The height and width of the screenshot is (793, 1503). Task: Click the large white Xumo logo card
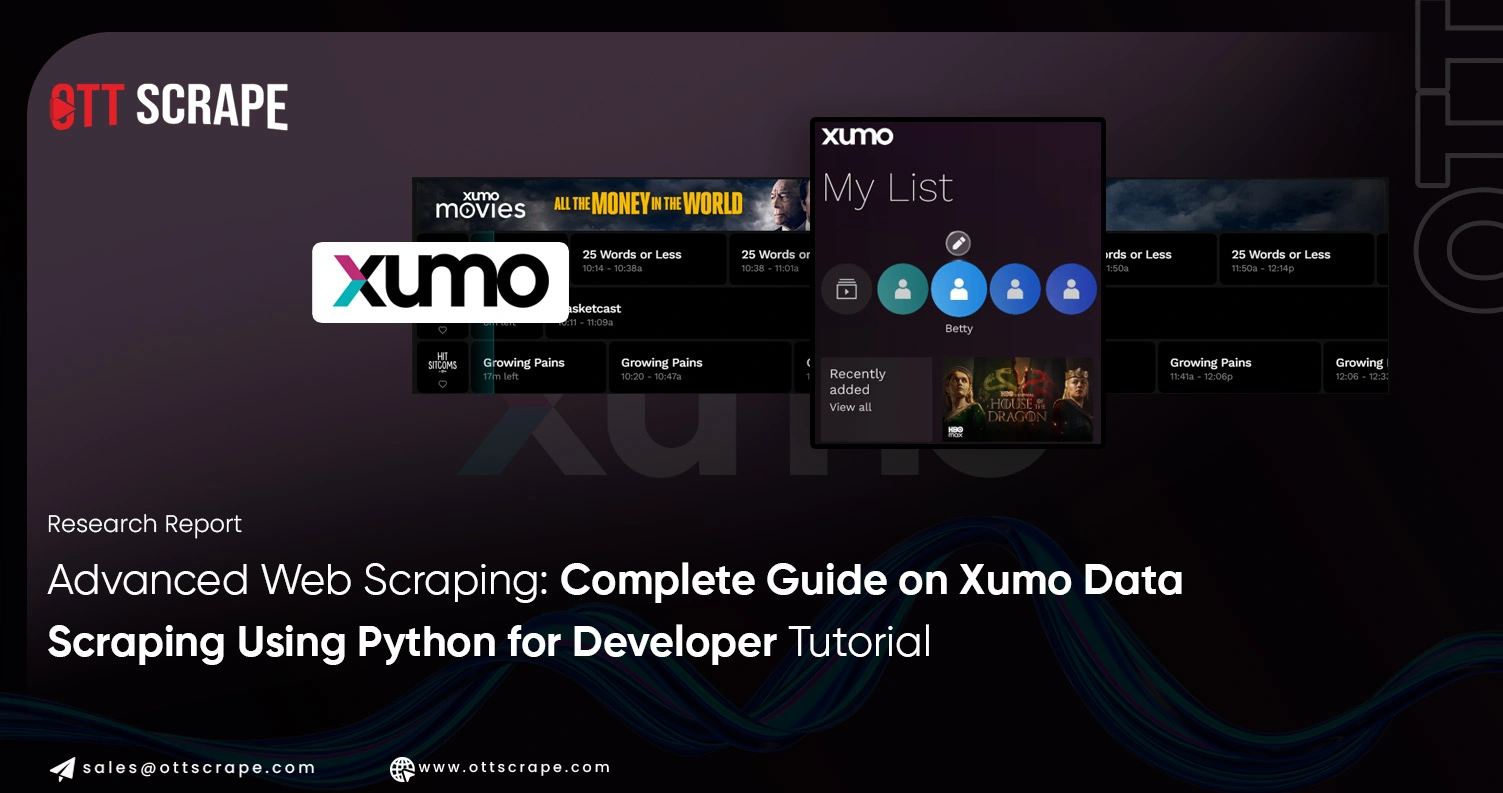[x=440, y=282]
